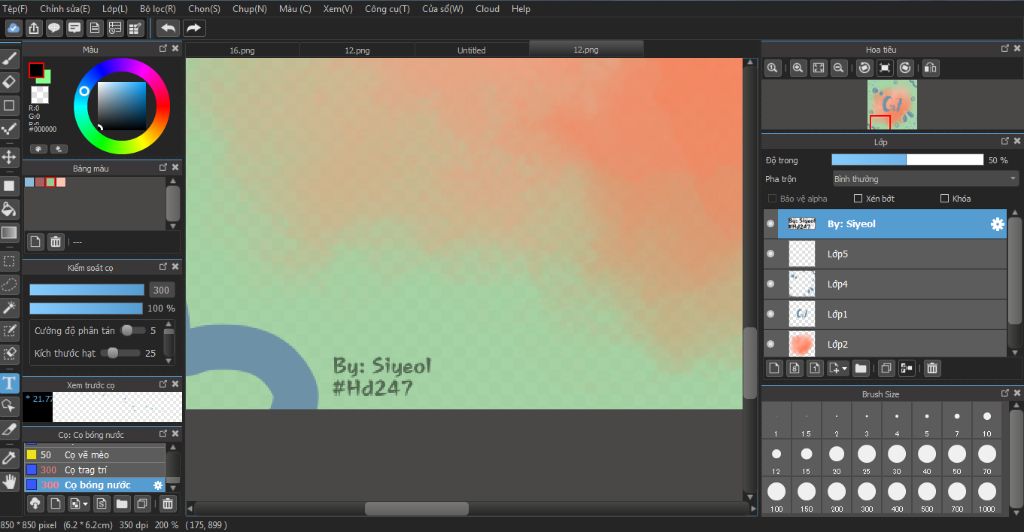Viewport: 1024px width, 532px height.
Task: Open settings gear of Cọ bóng nước brush
Action: (157, 486)
